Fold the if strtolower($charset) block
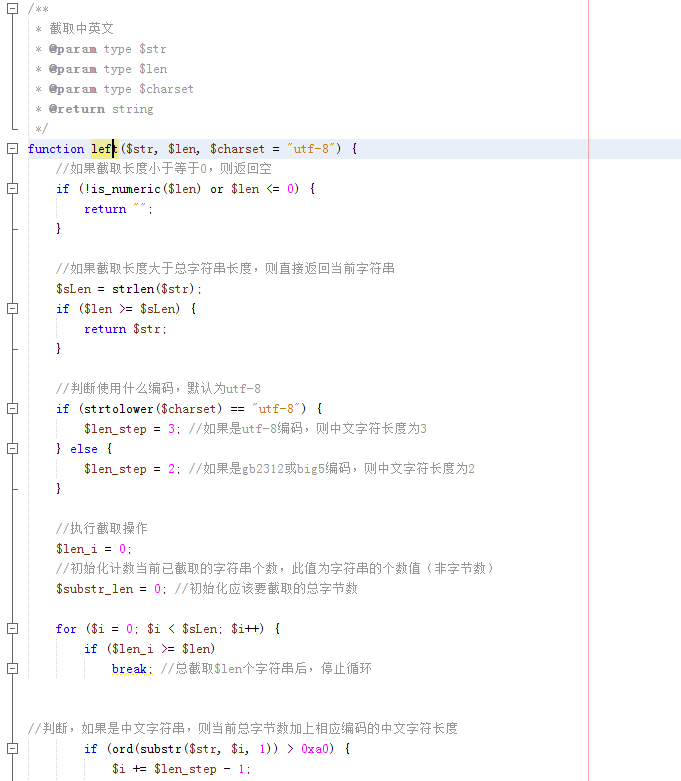Image resolution: width=681 pixels, height=781 pixels. 12,408
